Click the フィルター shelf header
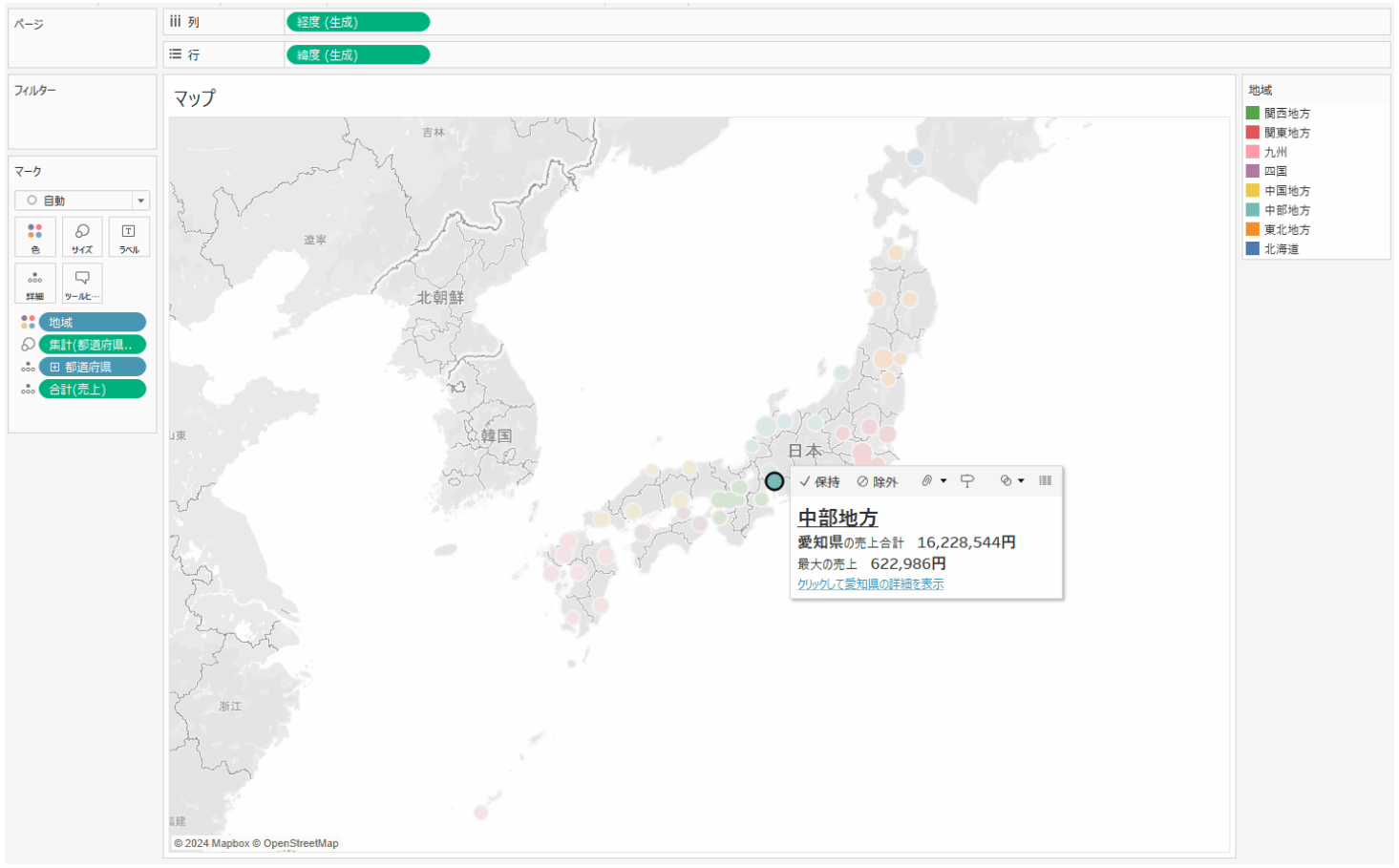 (35, 90)
